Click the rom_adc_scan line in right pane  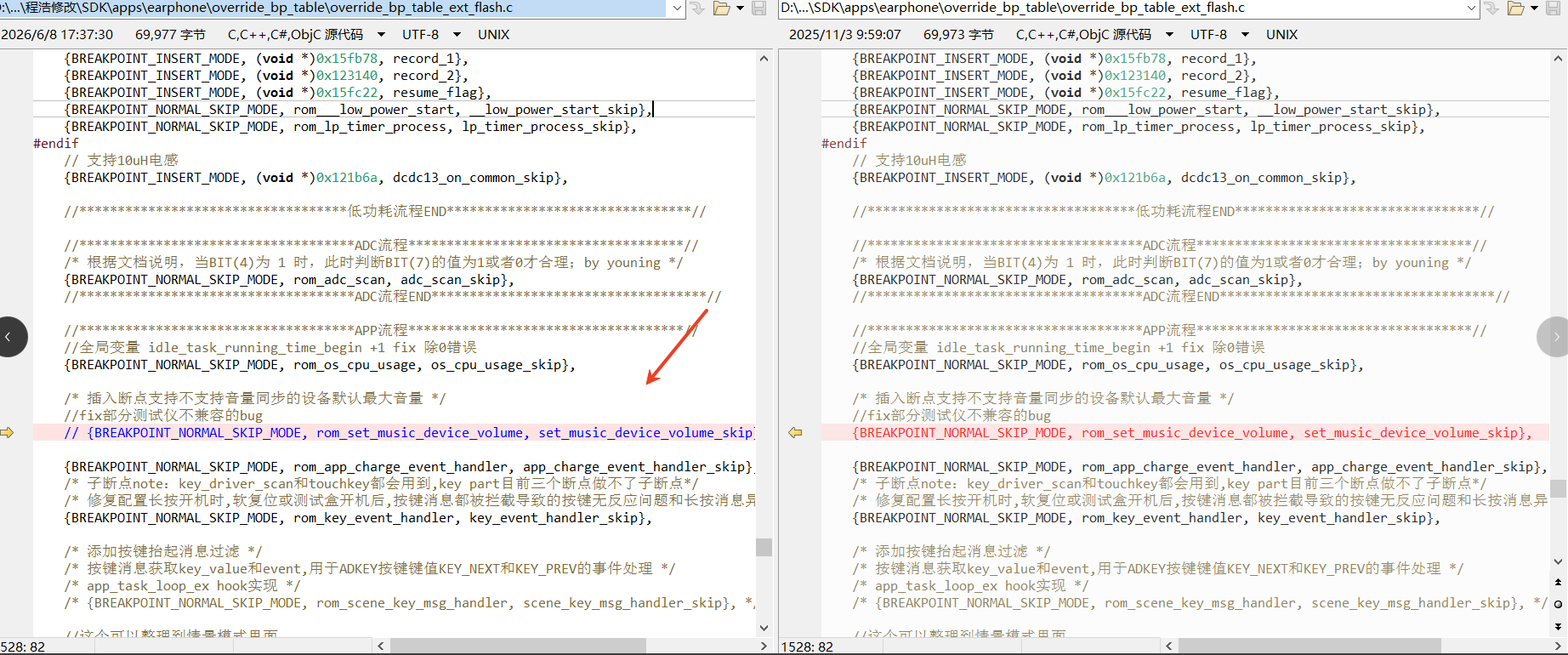[x=1077, y=280]
